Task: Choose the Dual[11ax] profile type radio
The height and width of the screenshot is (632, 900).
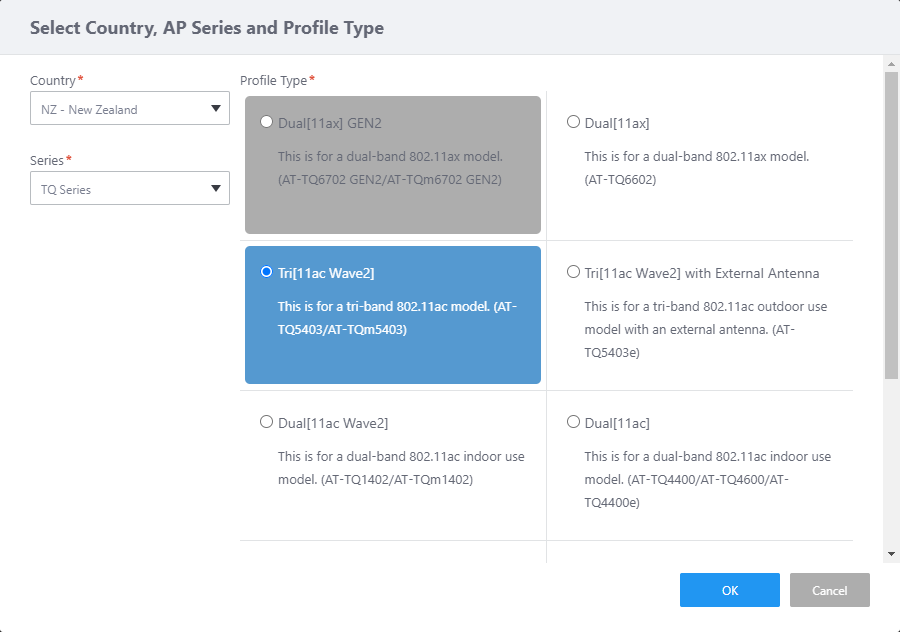Action: coord(573,122)
